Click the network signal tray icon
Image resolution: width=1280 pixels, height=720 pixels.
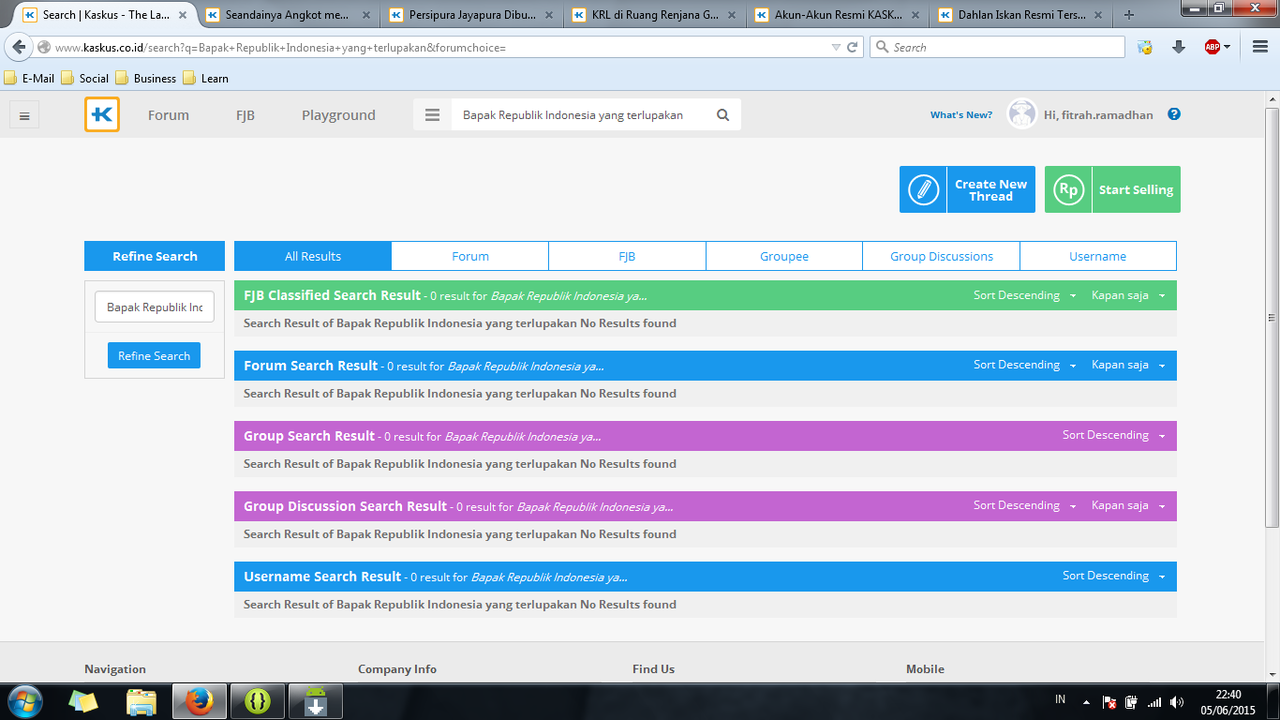click(x=1154, y=702)
